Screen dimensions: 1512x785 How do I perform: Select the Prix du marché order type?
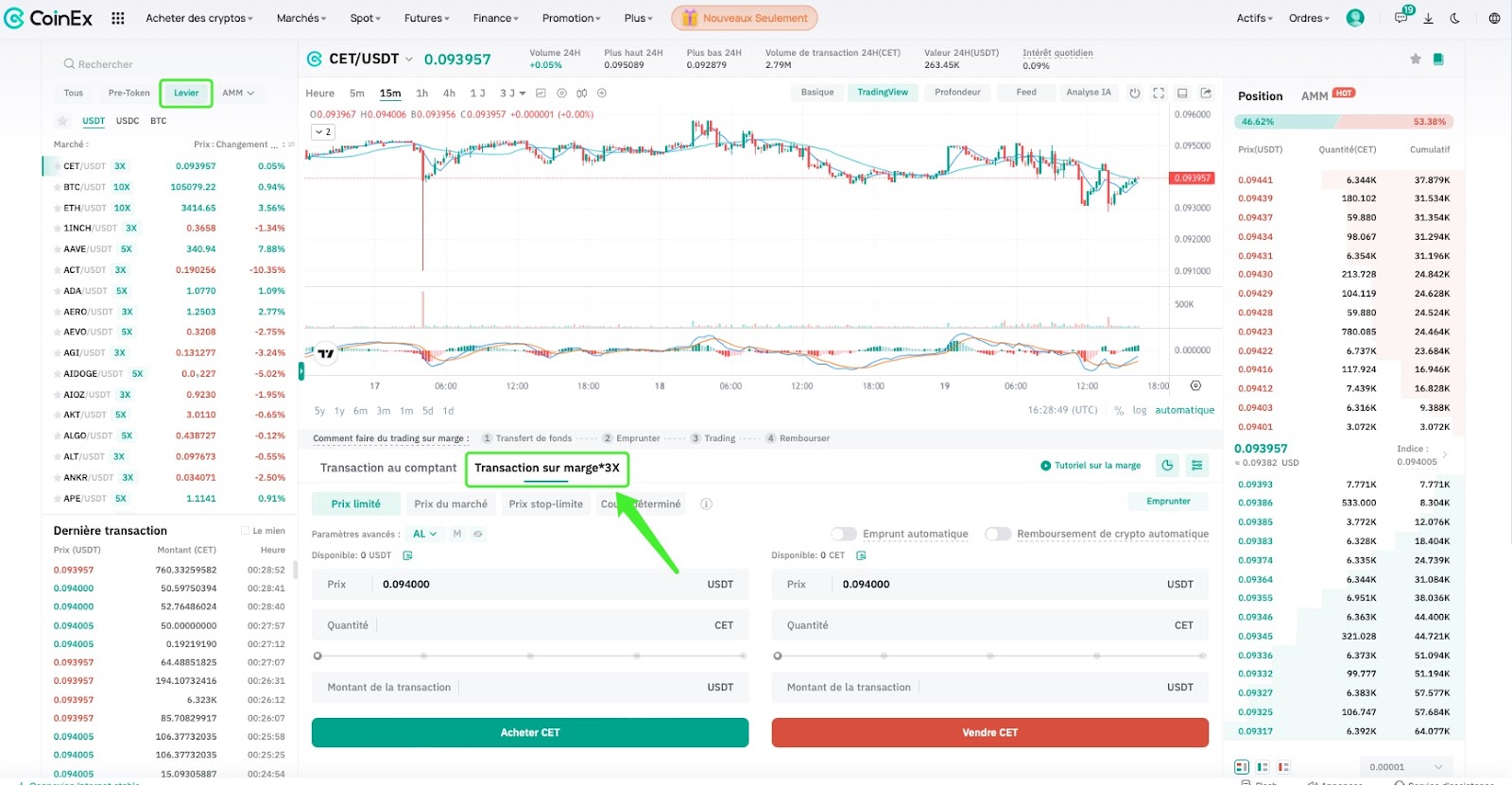pyautogui.click(x=451, y=503)
